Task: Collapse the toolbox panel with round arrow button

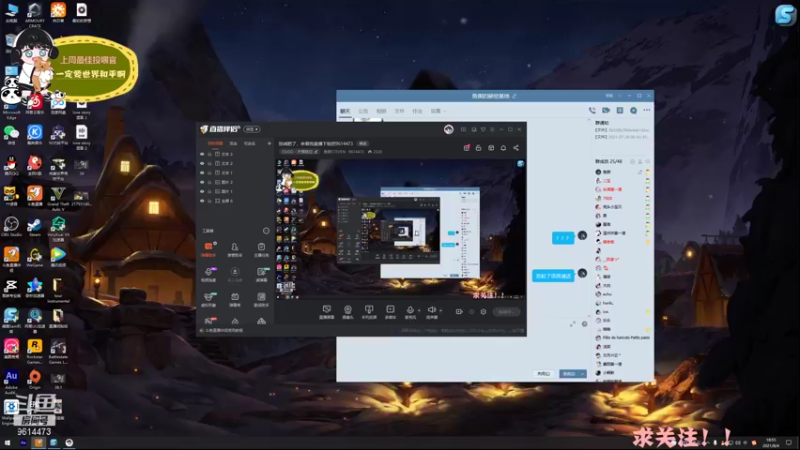Action: [x=266, y=231]
